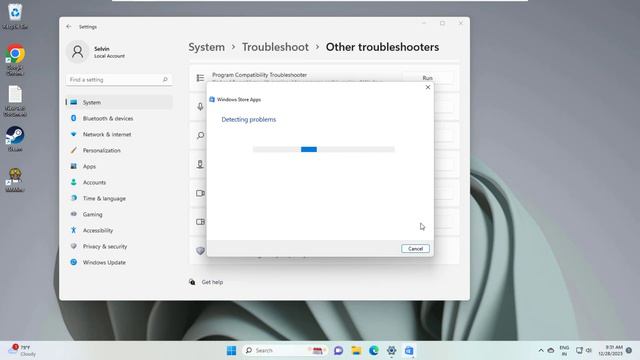The width and height of the screenshot is (640, 360).
Task: Go back using the Settings back arrow
Action: point(69,27)
